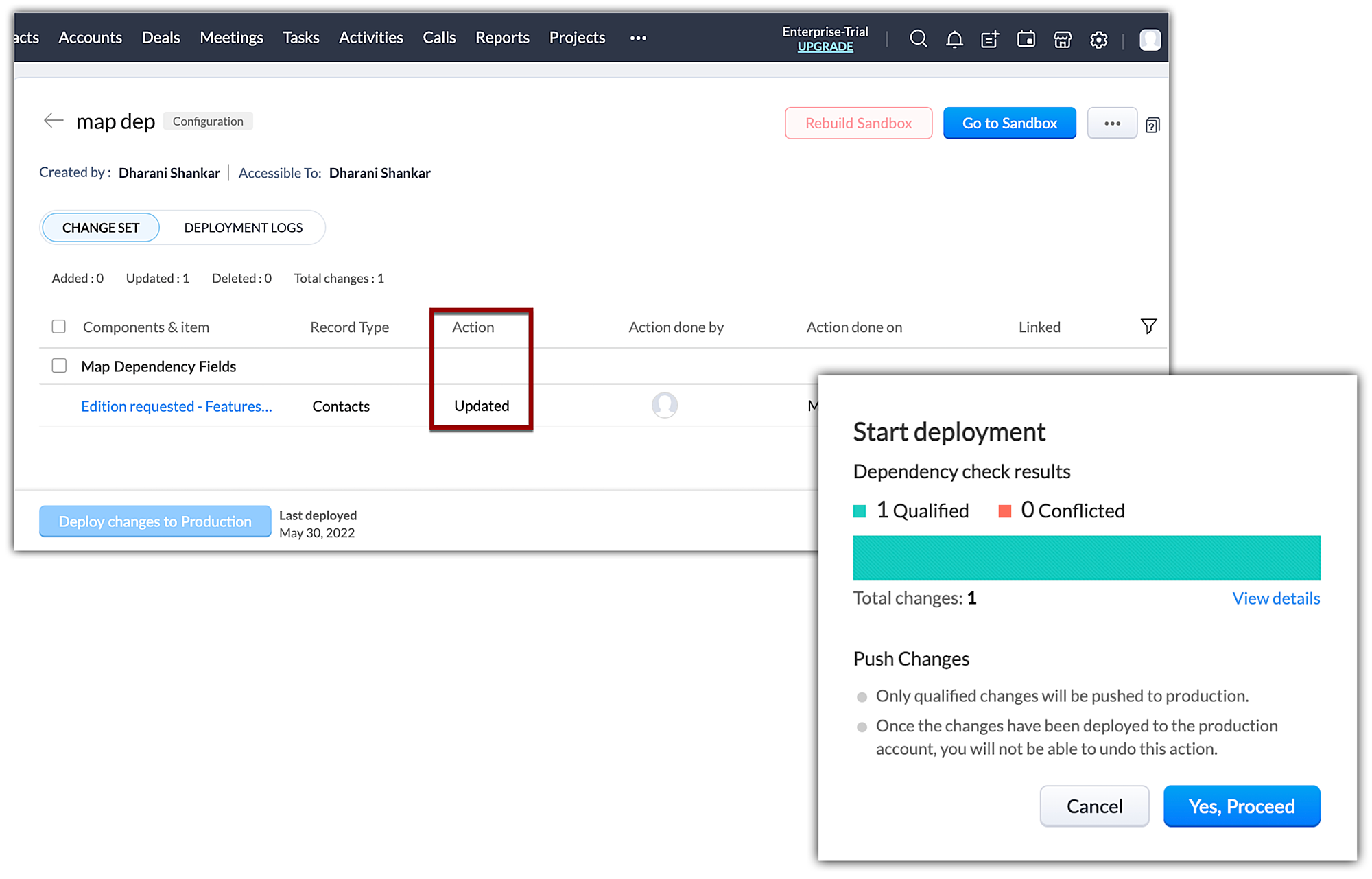Open the View details link
Viewport: 1372px width, 879px height.
point(1276,598)
